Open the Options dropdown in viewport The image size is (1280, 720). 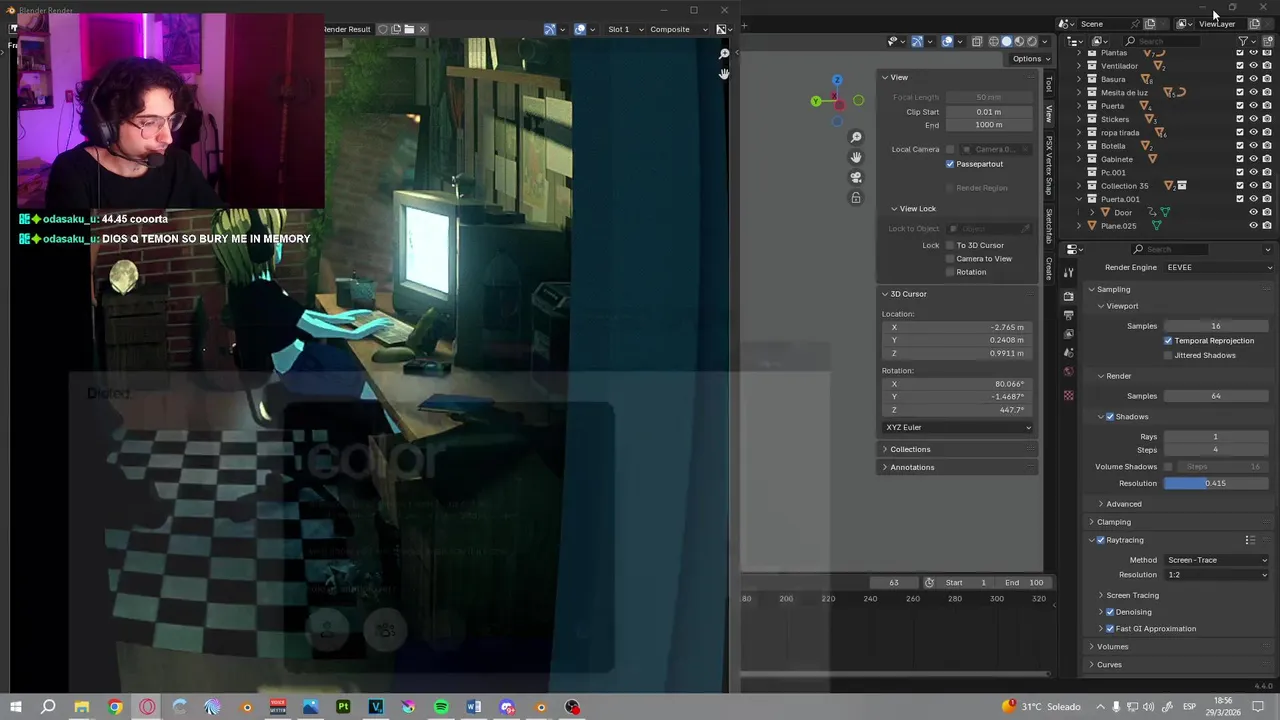pyautogui.click(x=1029, y=59)
